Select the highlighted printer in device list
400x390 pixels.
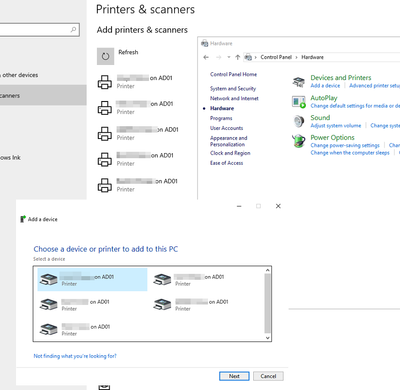click(92, 280)
